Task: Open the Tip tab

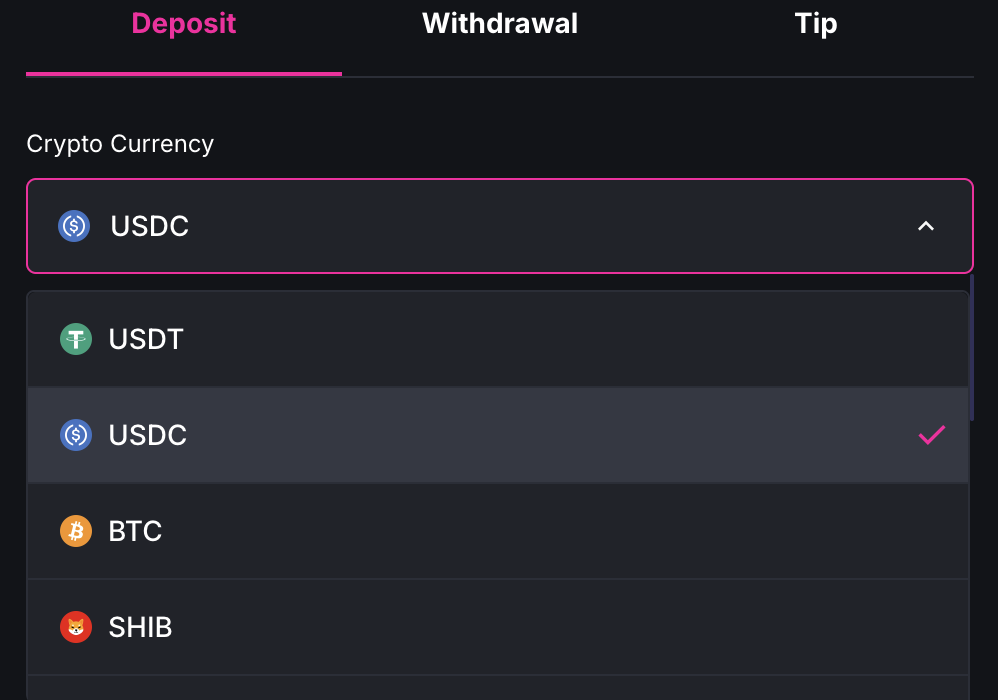Action: (816, 24)
